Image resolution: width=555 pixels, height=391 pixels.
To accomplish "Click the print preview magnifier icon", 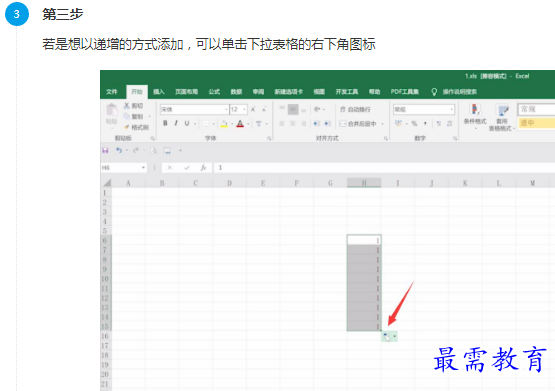I will pyautogui.click(x=153, y=150).
